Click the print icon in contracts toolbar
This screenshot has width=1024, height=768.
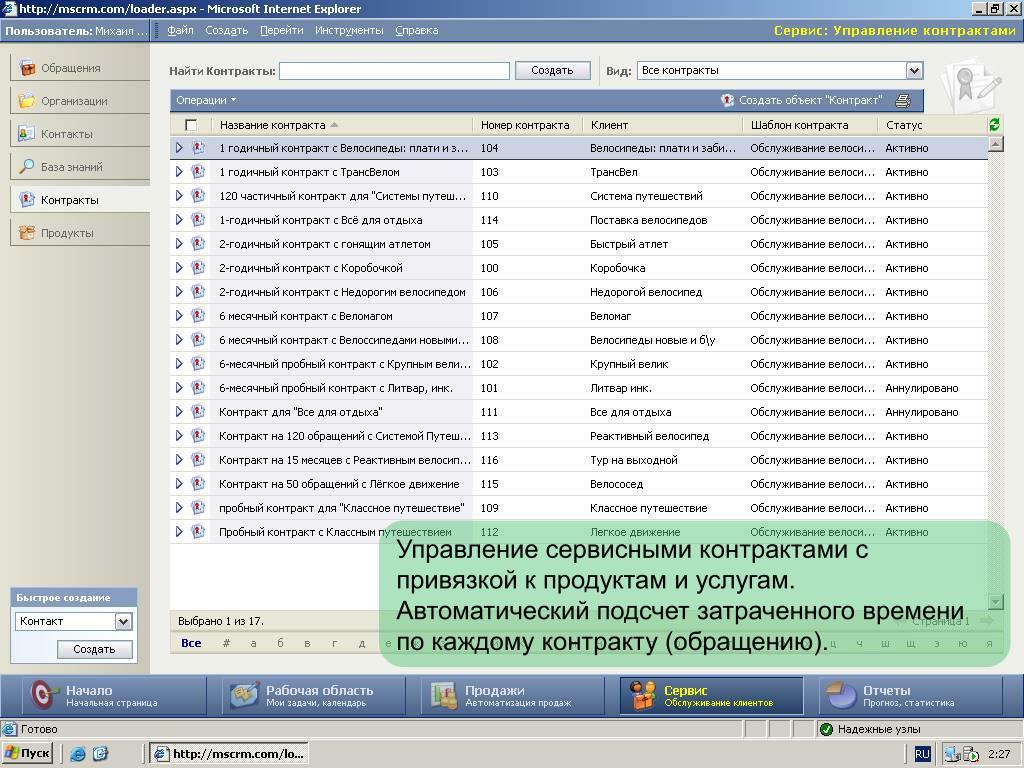coord(903,100)
